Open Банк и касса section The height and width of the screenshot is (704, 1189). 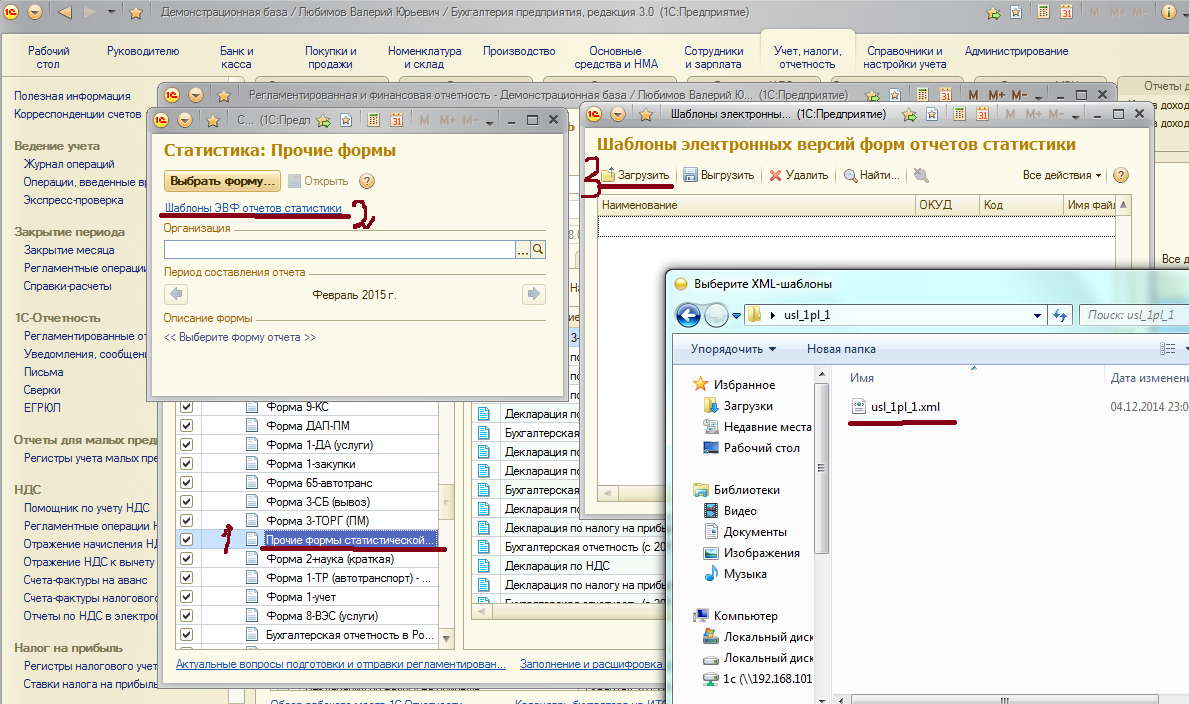coord(237,58)
